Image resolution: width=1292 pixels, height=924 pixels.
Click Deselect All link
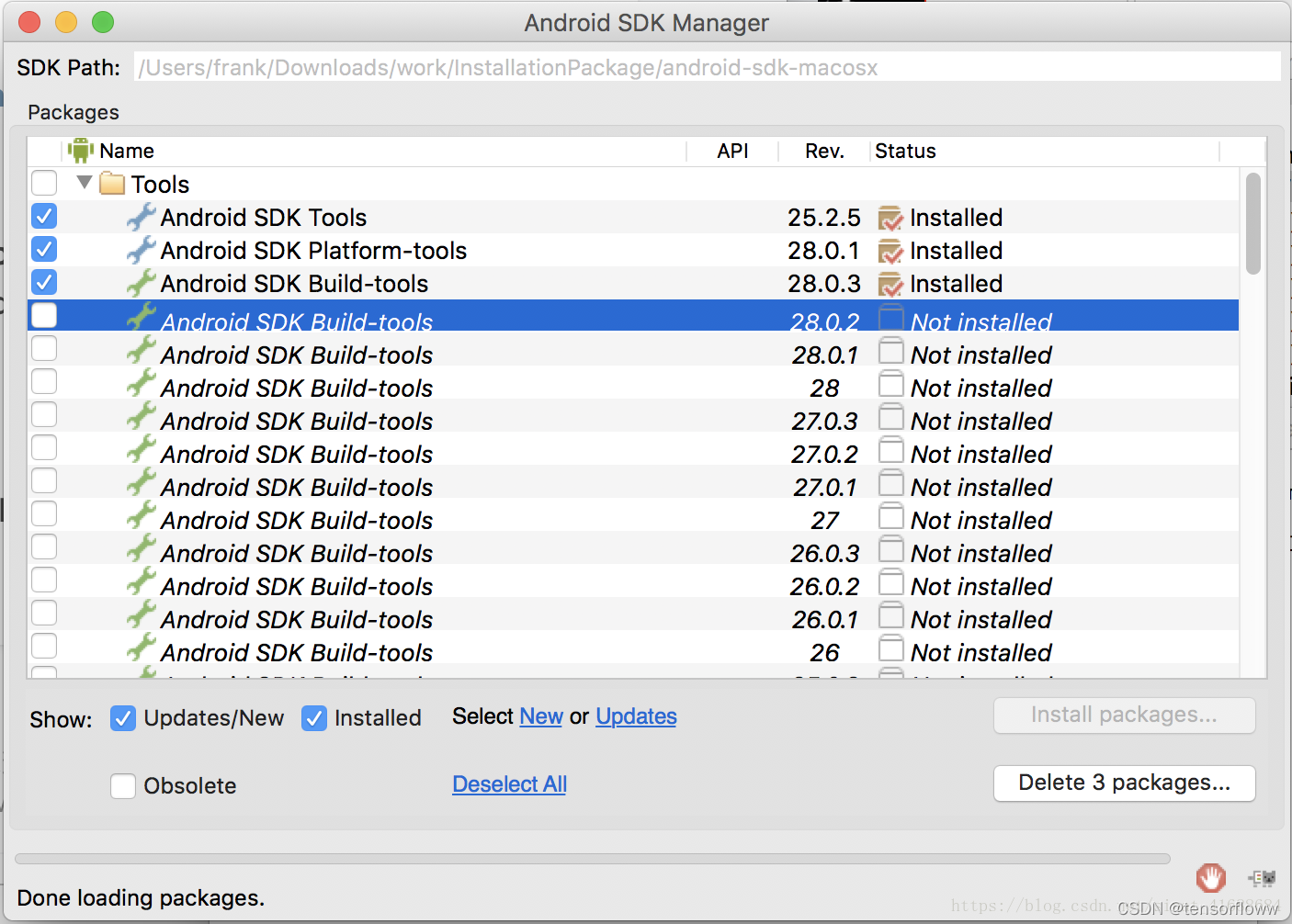(x=510, y=784)
